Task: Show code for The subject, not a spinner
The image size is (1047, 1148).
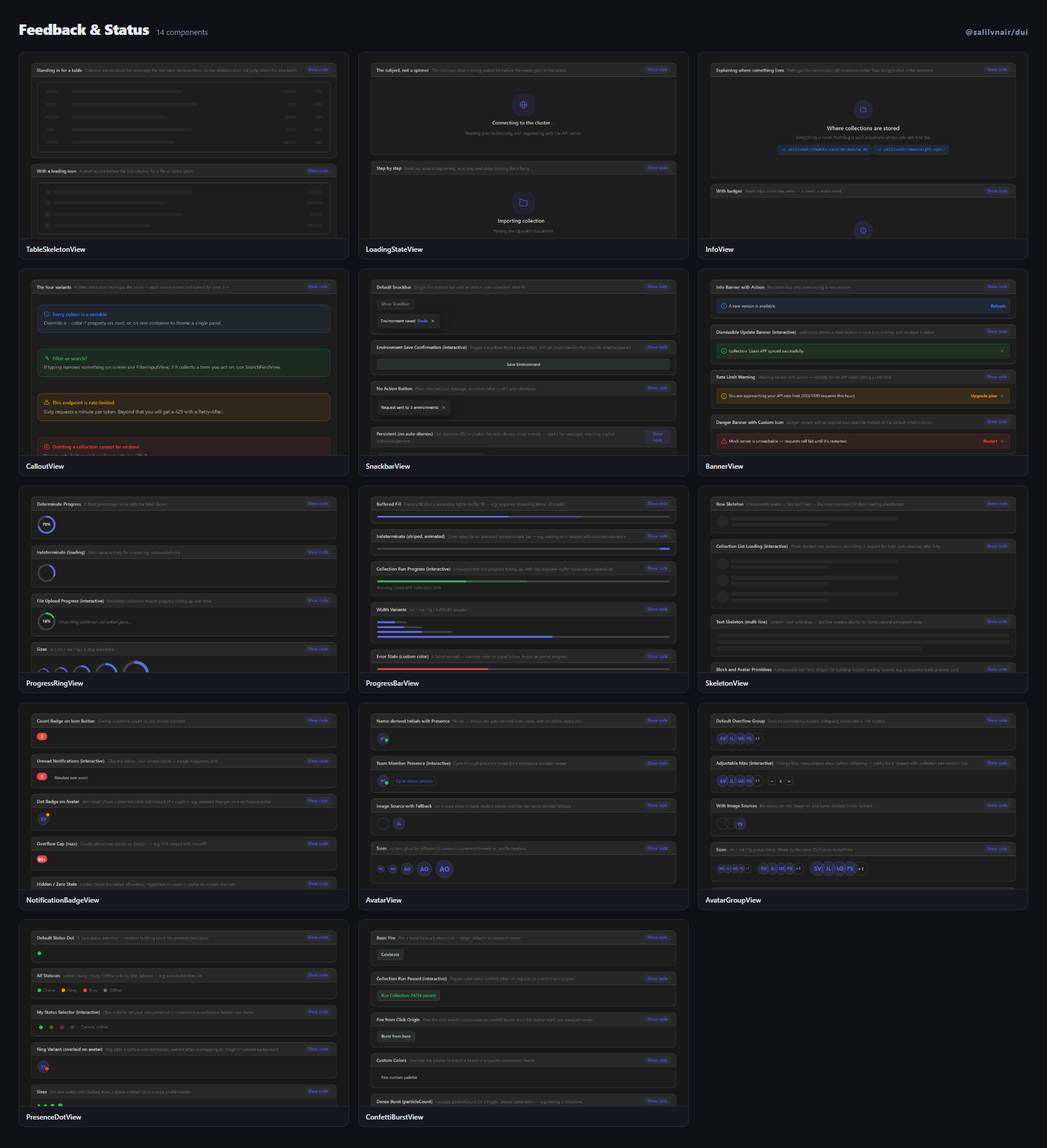Action: coord(657,70)
